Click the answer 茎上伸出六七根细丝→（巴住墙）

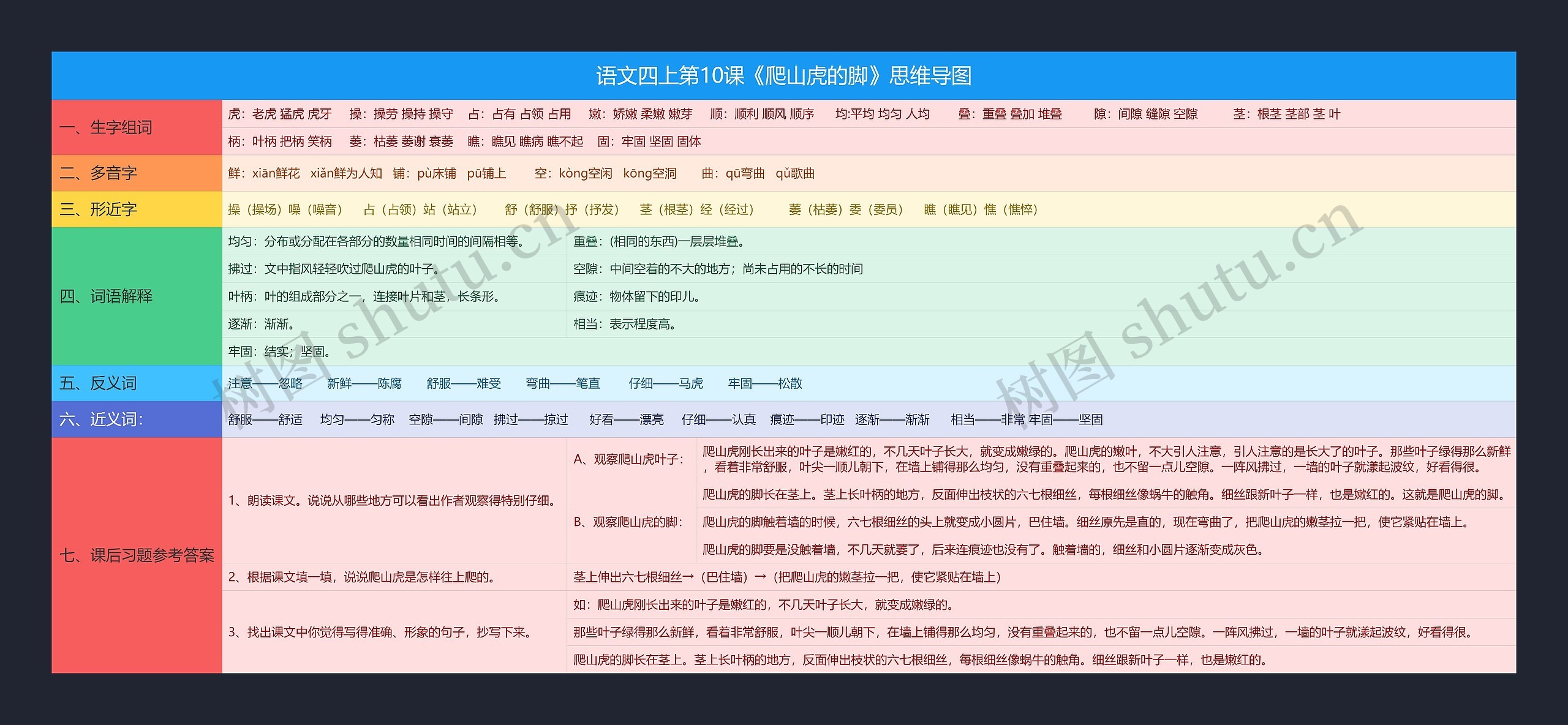coord(1041,577)
